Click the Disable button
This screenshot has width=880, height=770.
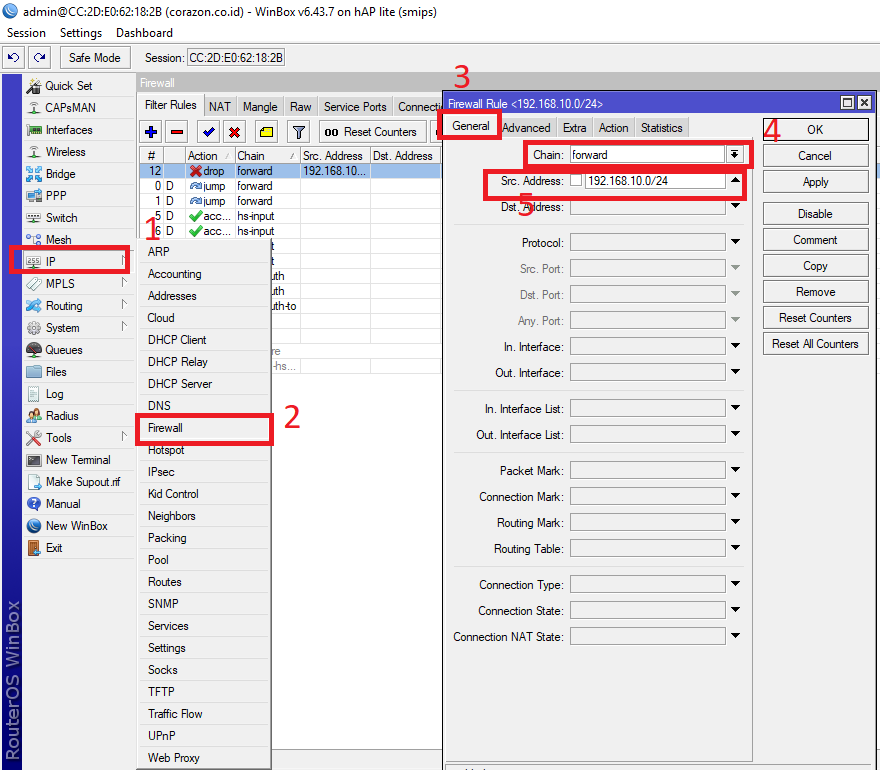click(x=815, y=214)
